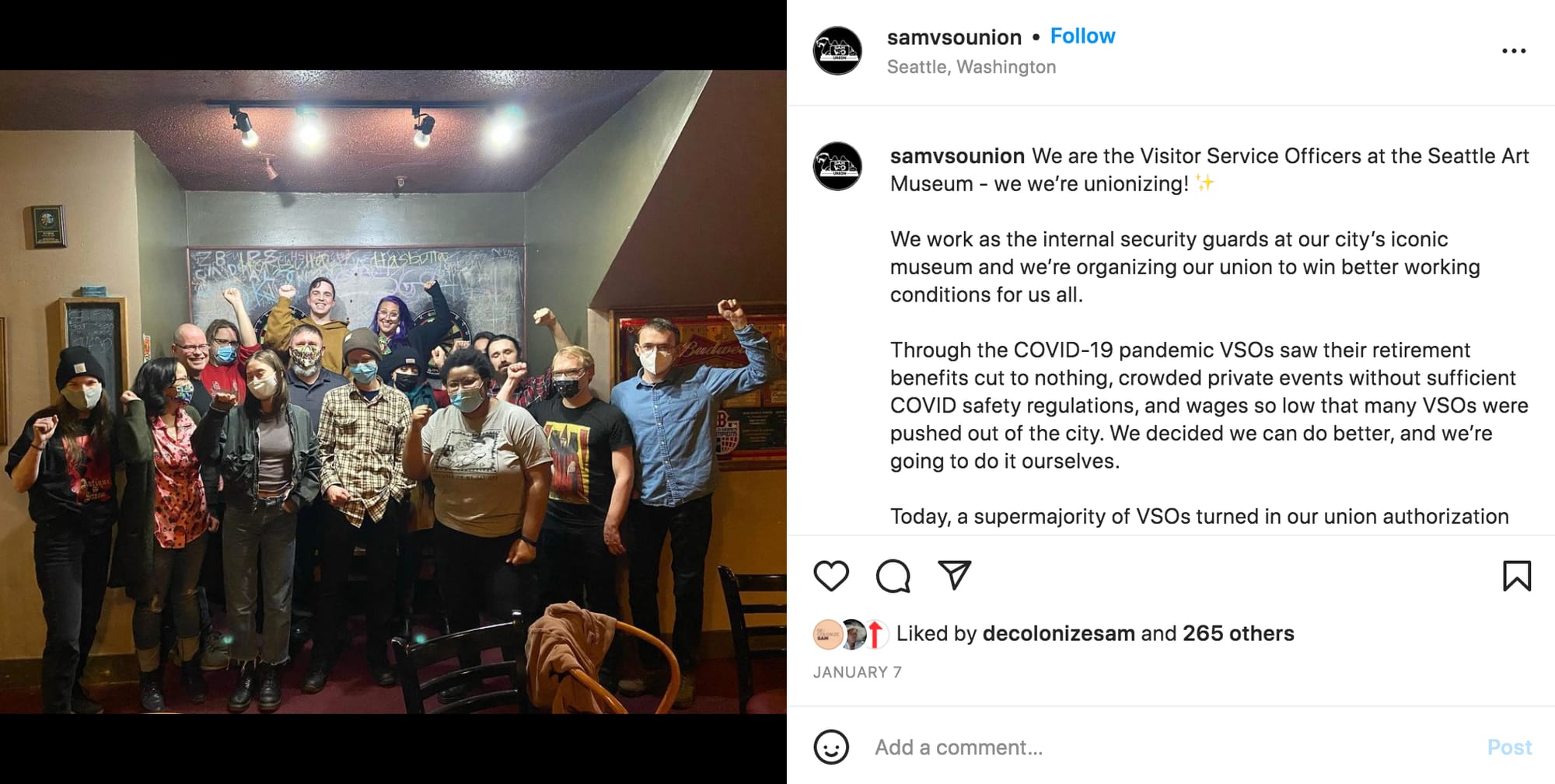The width and height of the screenshot is (1555, 784).
Task: Open the emoji picker smiley icon
Action: [831, 747]
